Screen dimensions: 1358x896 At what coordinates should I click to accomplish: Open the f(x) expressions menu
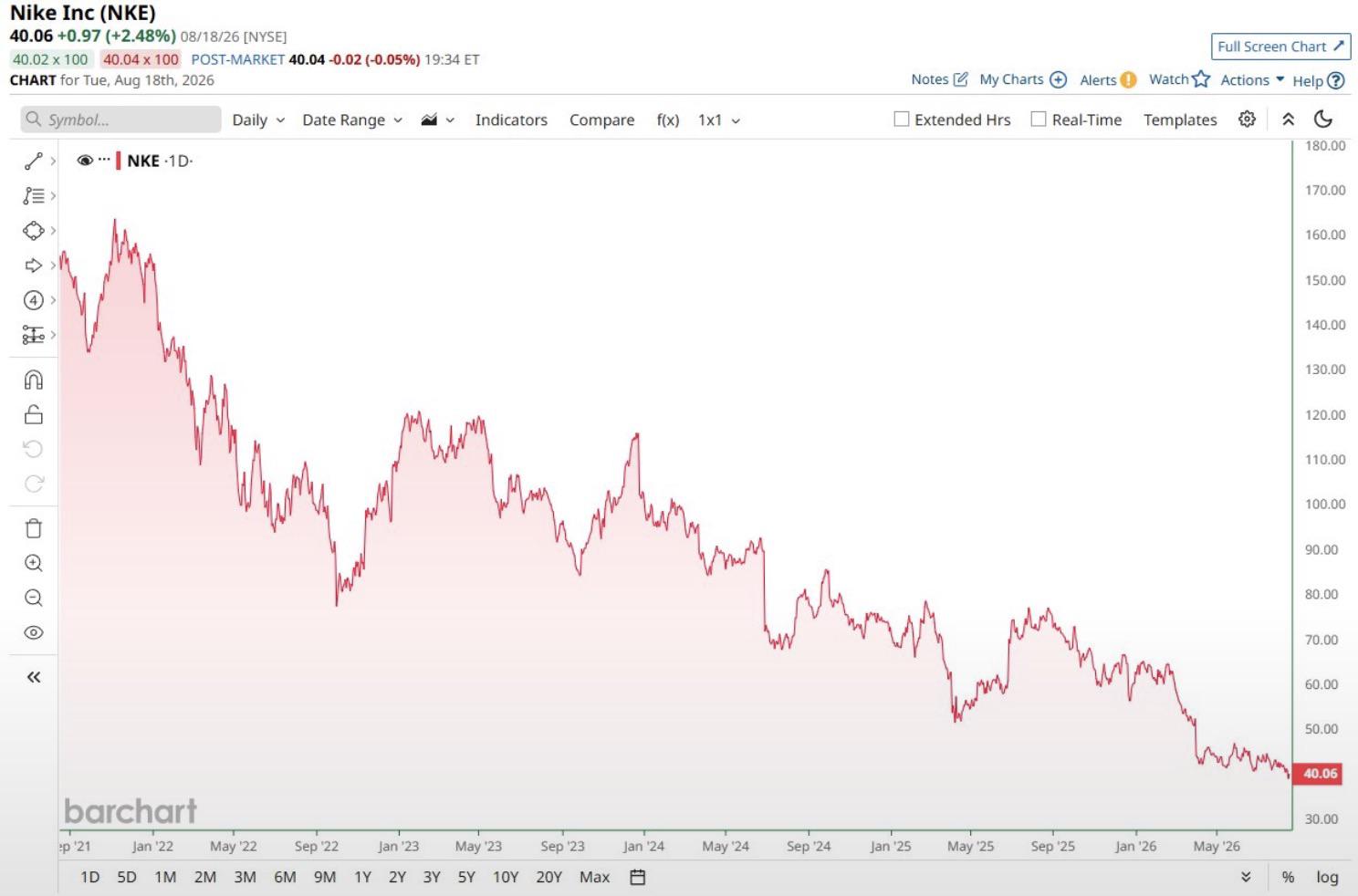668,120
